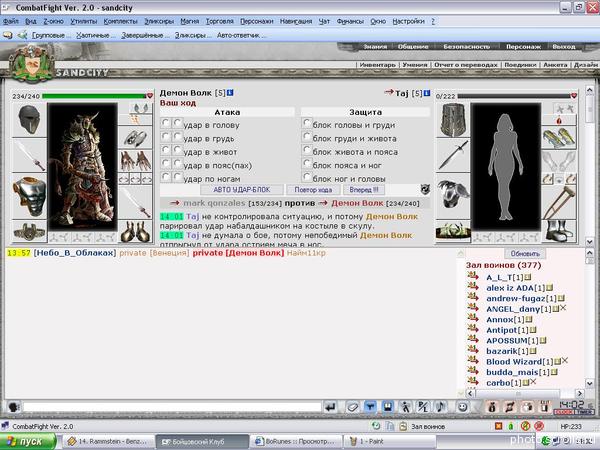Click Taj's white boots slot
The width and height of the screenshot is (600, 450).
pos(559,231)
